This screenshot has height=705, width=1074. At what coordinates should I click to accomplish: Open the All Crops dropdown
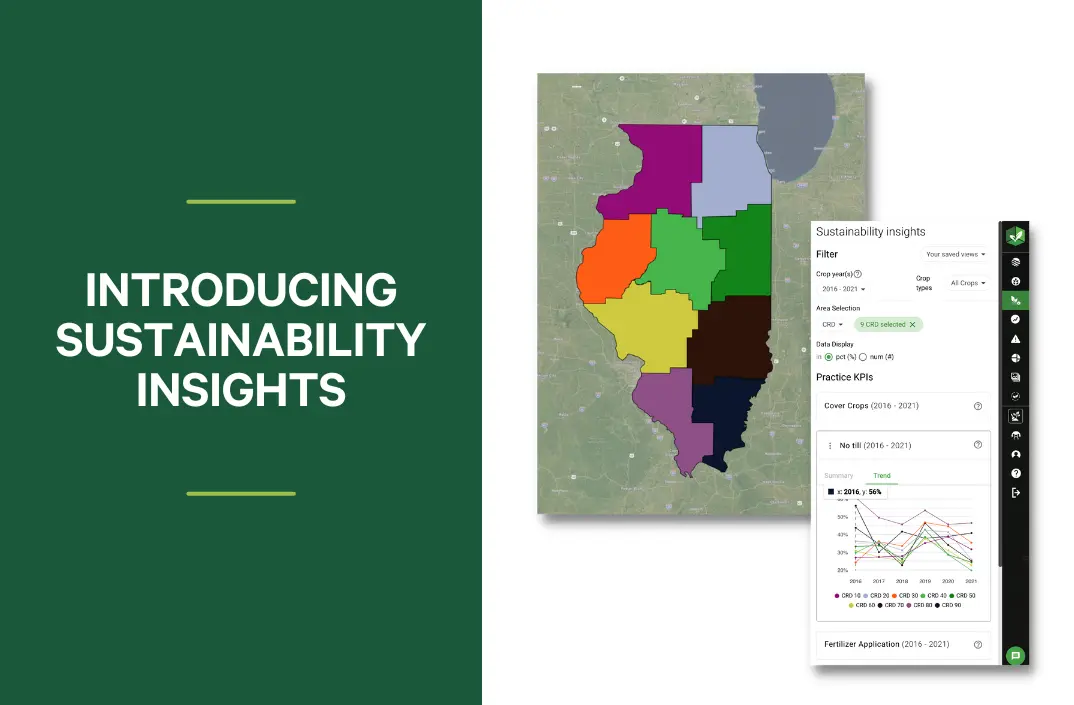click(x=968, y=283)
